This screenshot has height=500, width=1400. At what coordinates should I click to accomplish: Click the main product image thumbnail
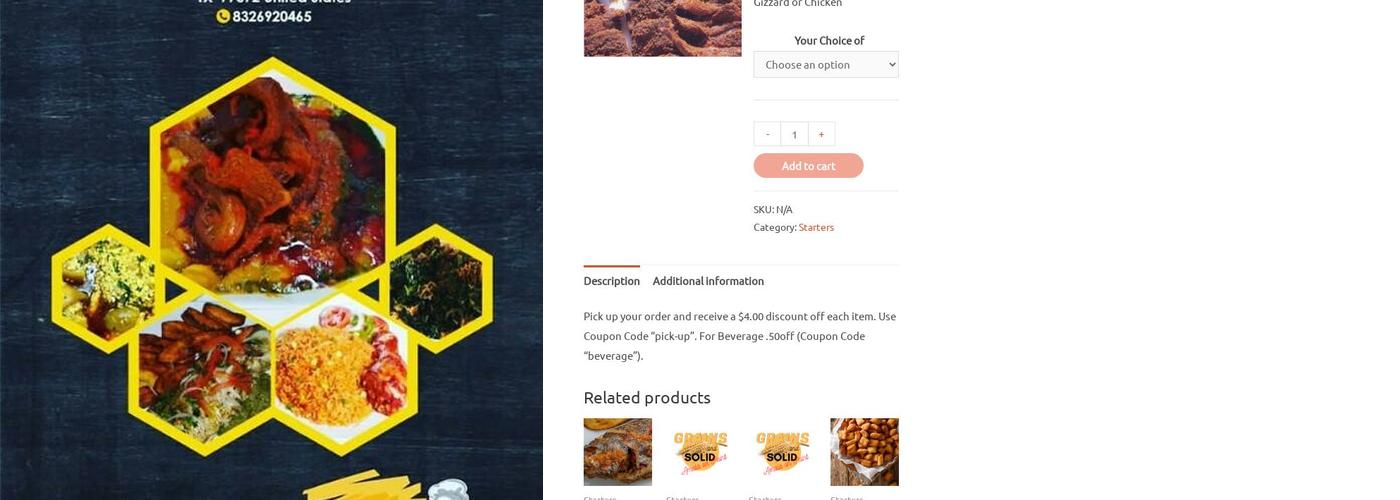(x=663, y=28)
